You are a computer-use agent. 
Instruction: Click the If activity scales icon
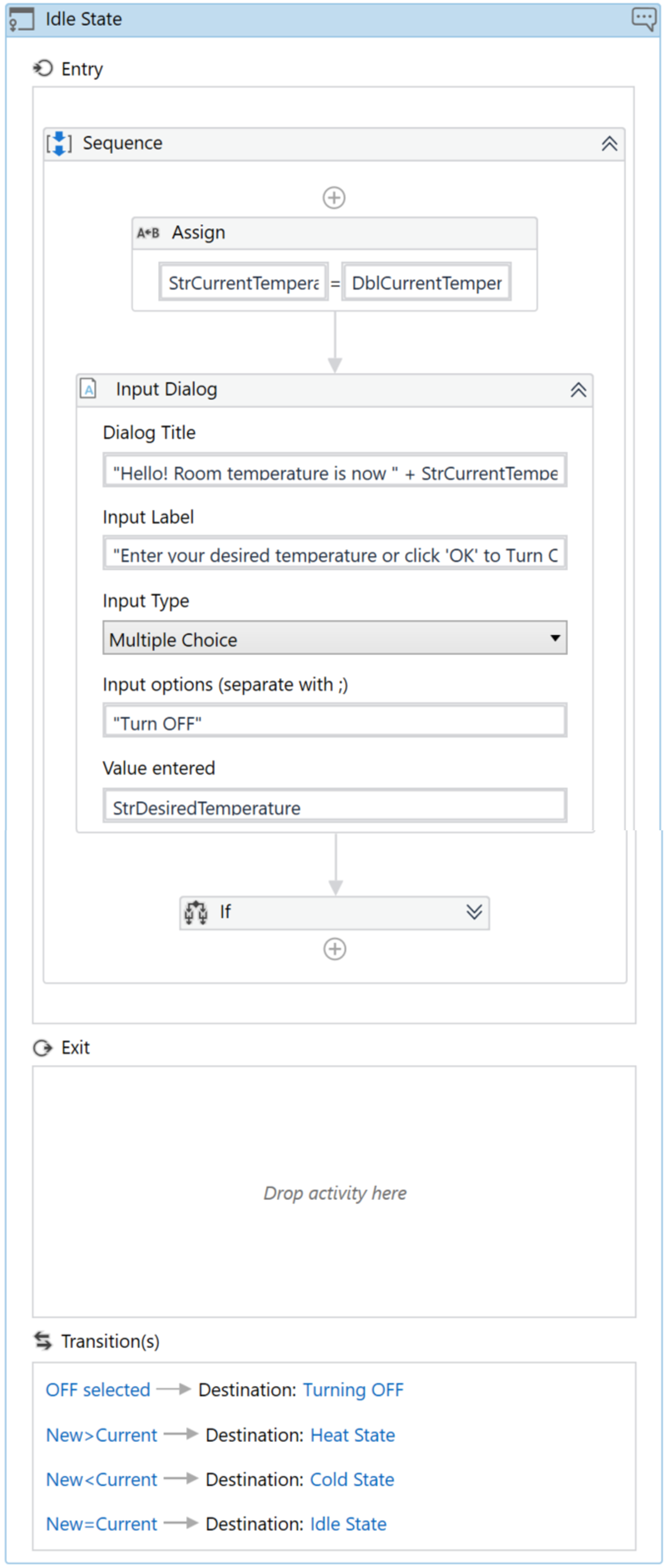(x=196, y=912)
